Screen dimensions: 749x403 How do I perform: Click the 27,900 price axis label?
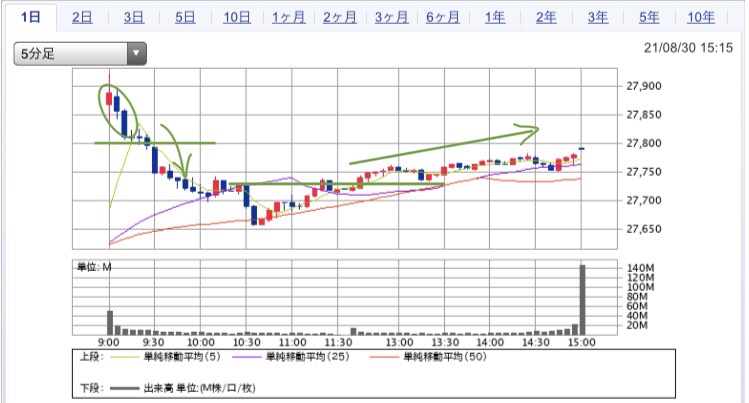[643, 86]
